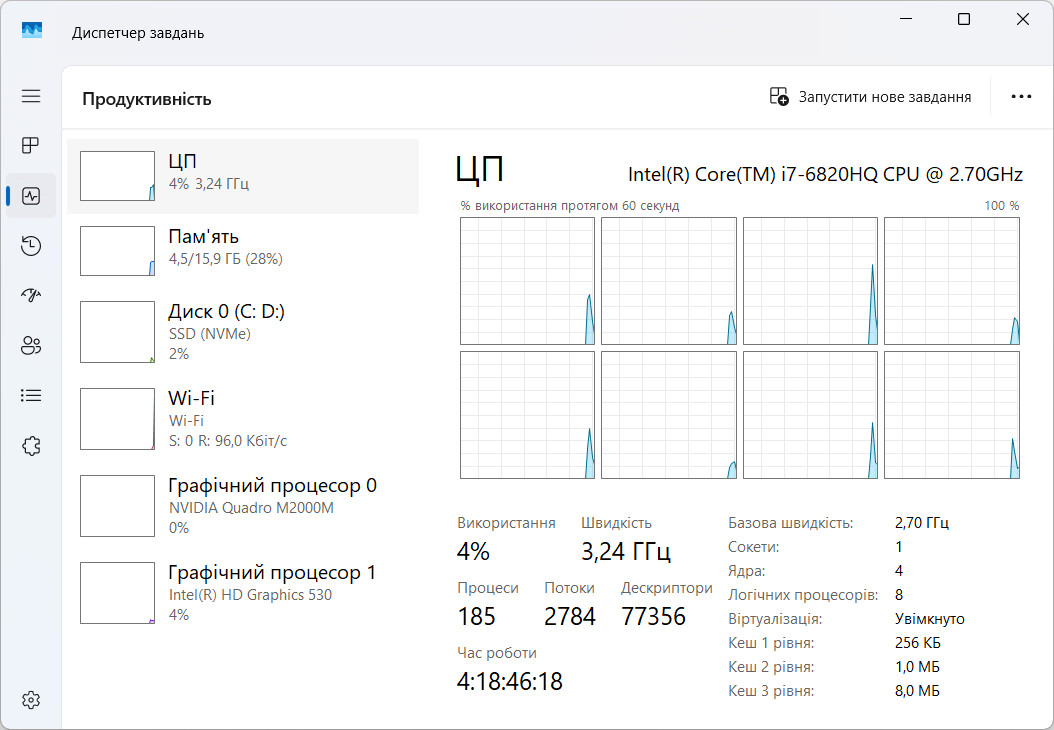Viewport: 1054px width, 730px height.
Task: Click the Кеш 1 рівня value 256 КБ
Action: pos(918,643)
